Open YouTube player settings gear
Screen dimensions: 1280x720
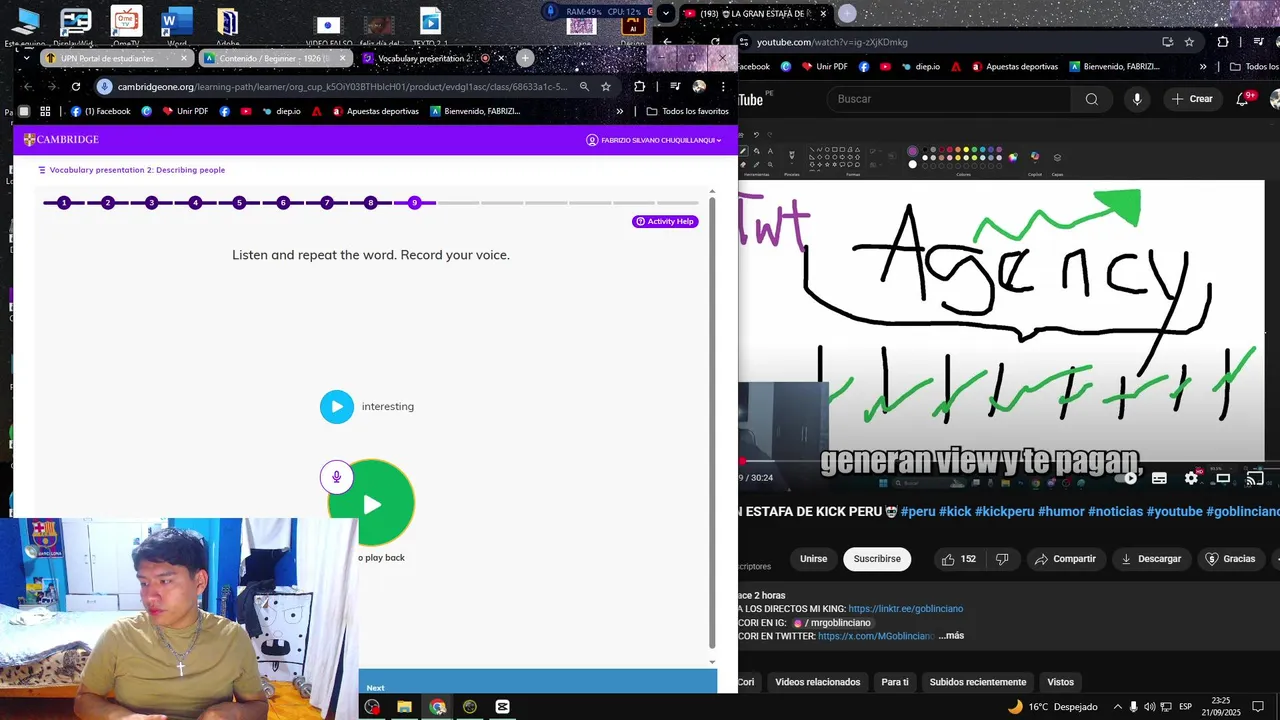pos(1191,478)
